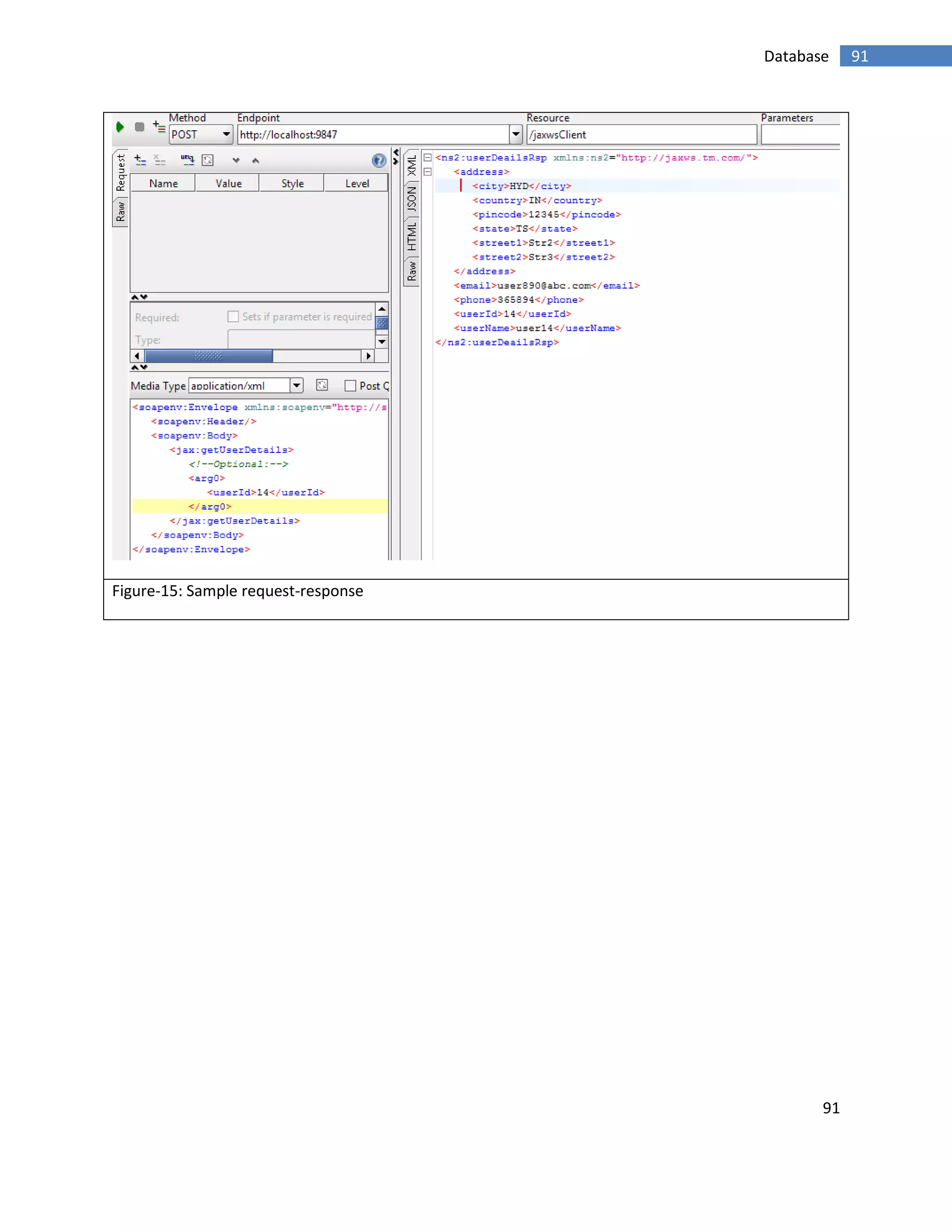Click the horizontal scrollbar left arrow
Viewport: 952px width, 1232px height.
pos(137,356)
